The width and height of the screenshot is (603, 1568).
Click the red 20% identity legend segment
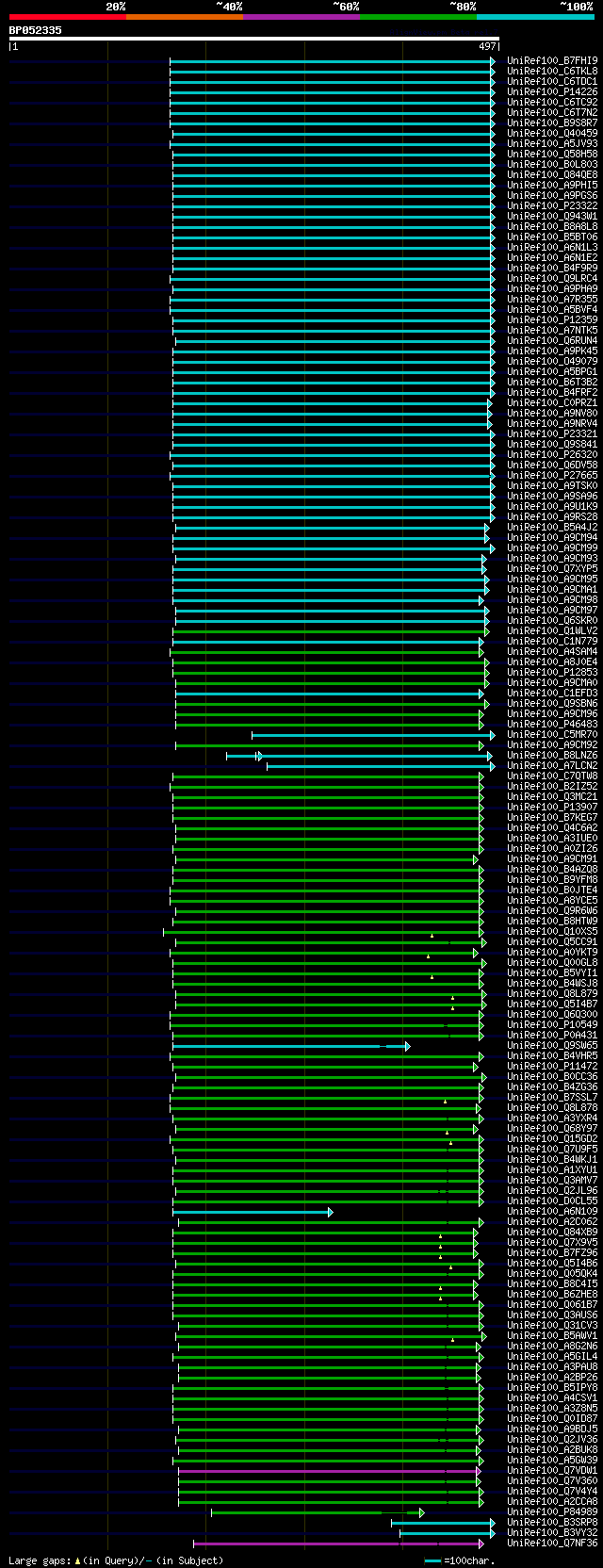(x=68, y=17)
